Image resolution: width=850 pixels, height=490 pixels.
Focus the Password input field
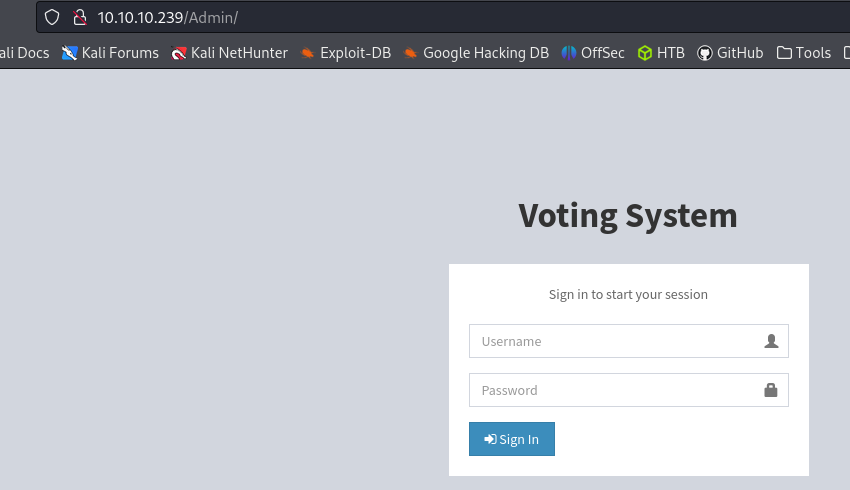point(629,390)
